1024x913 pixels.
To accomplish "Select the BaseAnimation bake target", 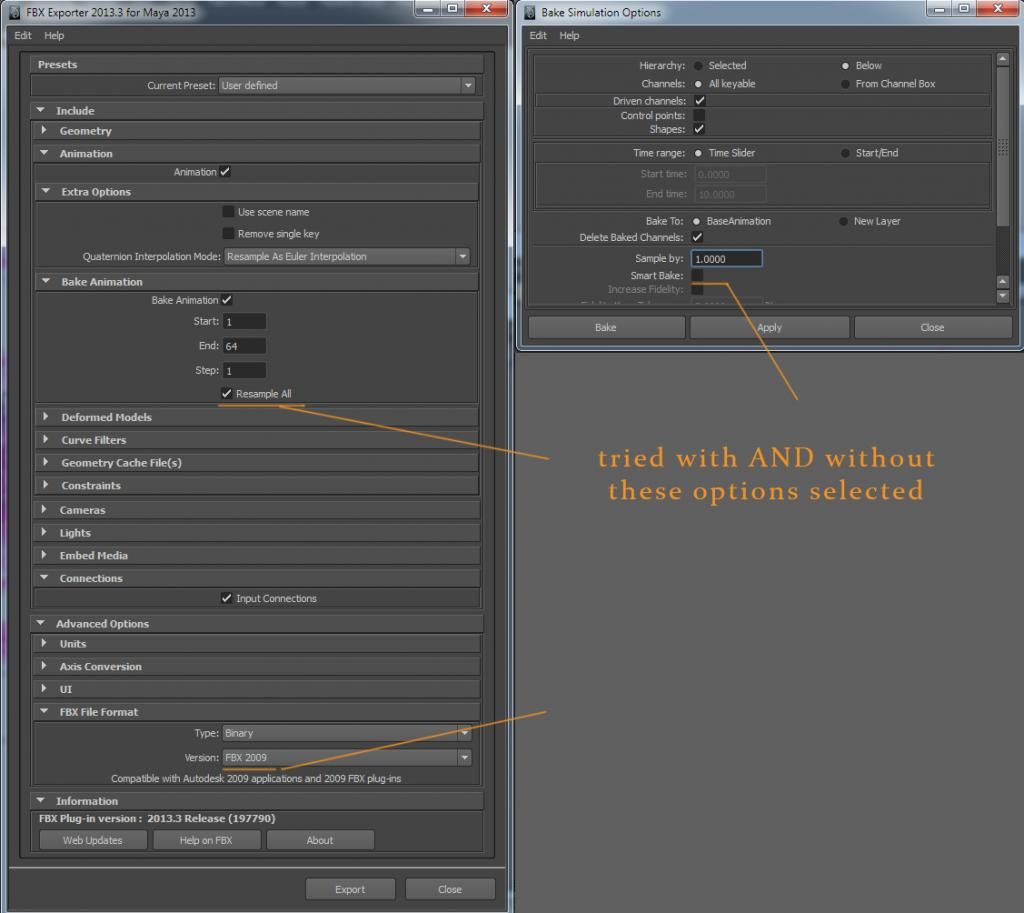I will (x=696, y=221).
